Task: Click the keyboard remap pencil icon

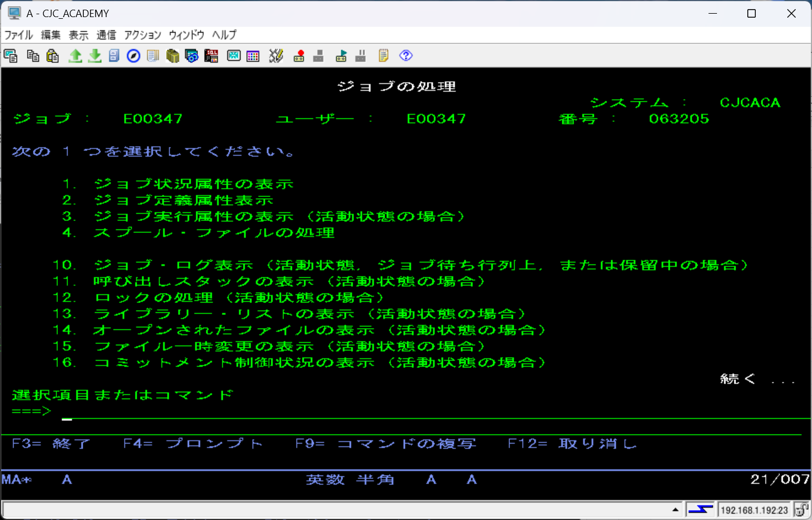Action: pos(276,55)
